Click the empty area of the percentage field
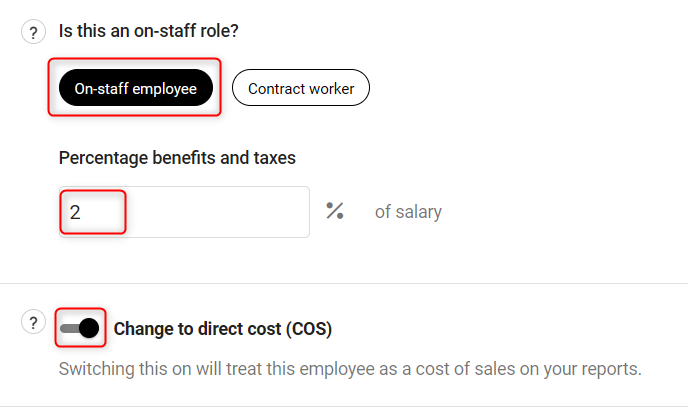Viewport: 688px width, 407px height. [217, 212]
